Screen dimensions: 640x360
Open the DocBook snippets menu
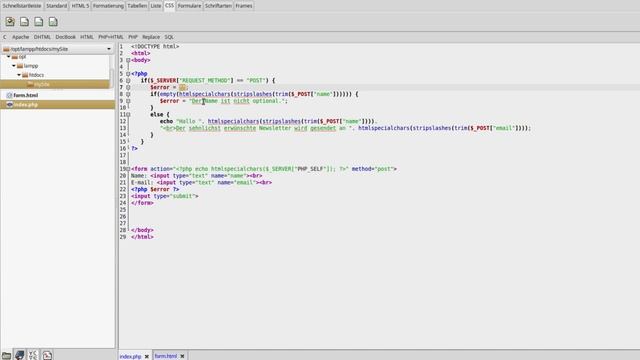click(x=65, y=37)
